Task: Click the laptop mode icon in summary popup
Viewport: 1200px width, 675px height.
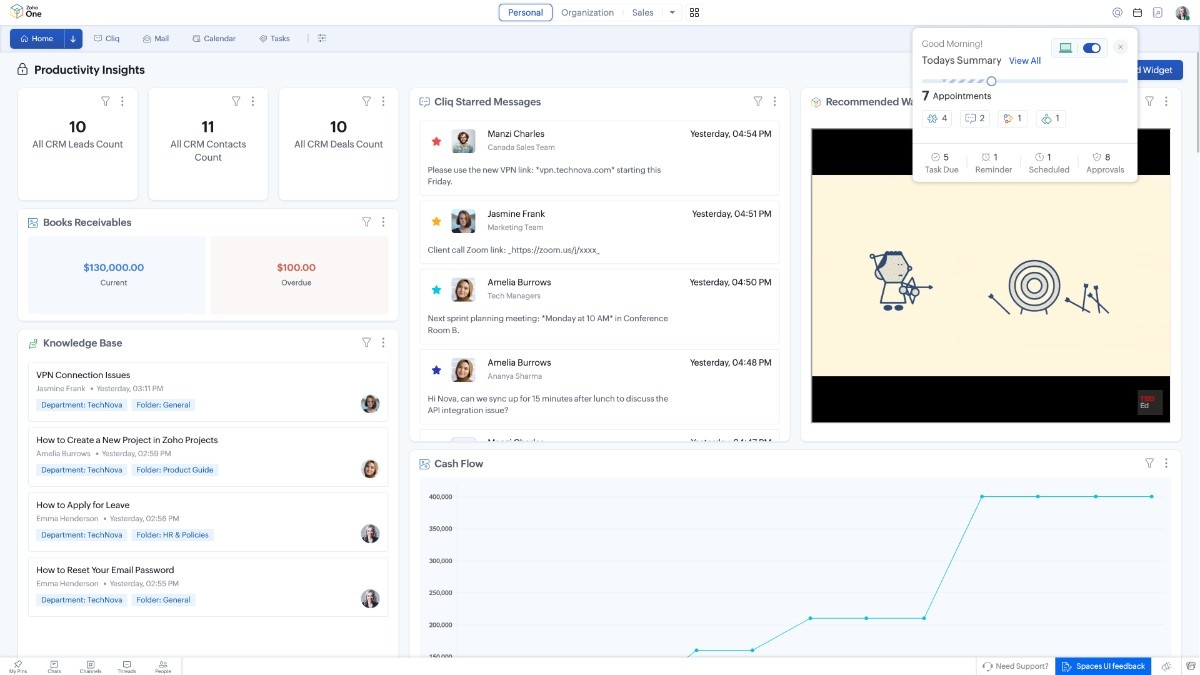Action: [1065, 48]
